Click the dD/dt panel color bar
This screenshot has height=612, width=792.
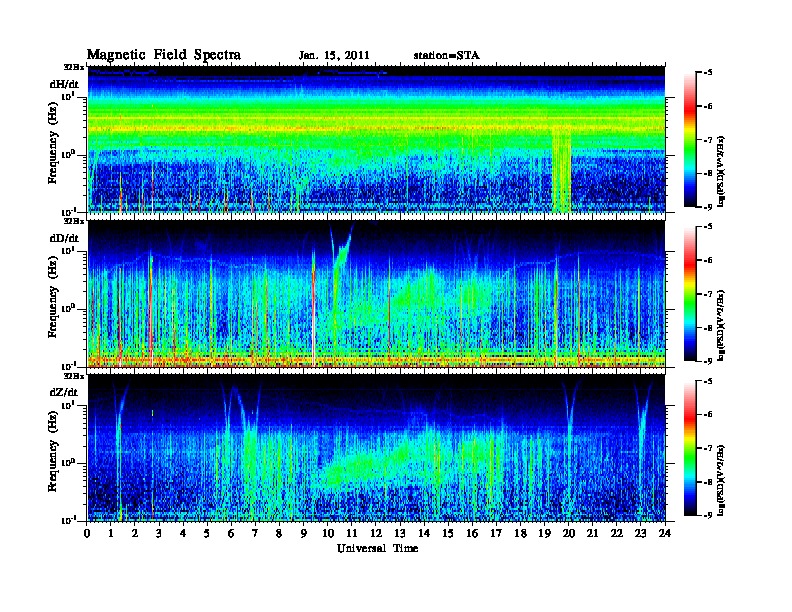point(690,294)
